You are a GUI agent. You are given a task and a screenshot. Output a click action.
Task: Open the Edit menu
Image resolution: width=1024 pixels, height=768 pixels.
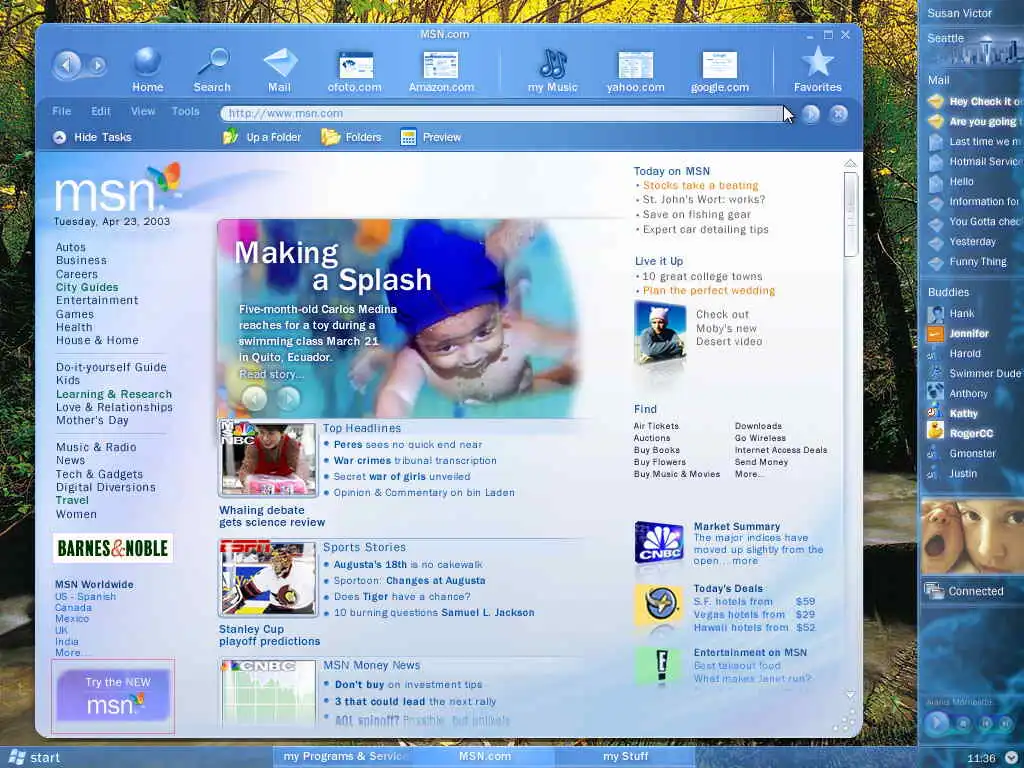tap(101, 111)
